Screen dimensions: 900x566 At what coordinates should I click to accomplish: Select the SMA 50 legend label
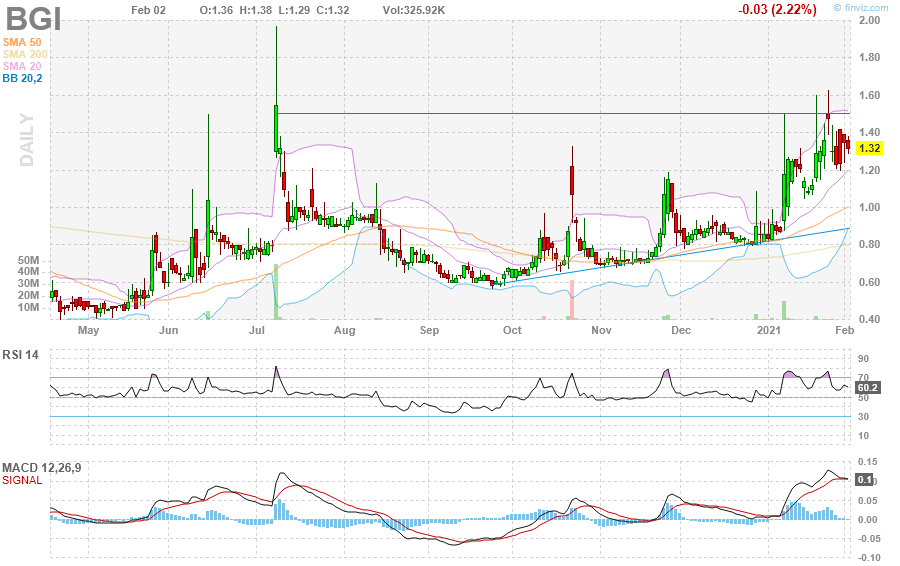[x=22, y=42]
